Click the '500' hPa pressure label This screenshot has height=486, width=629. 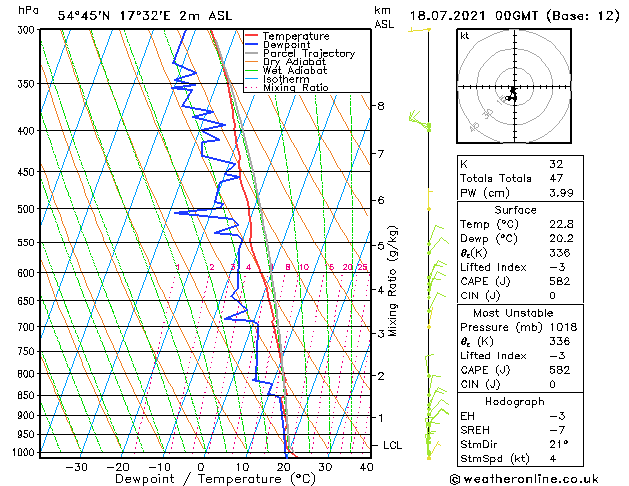coord(28,209)
